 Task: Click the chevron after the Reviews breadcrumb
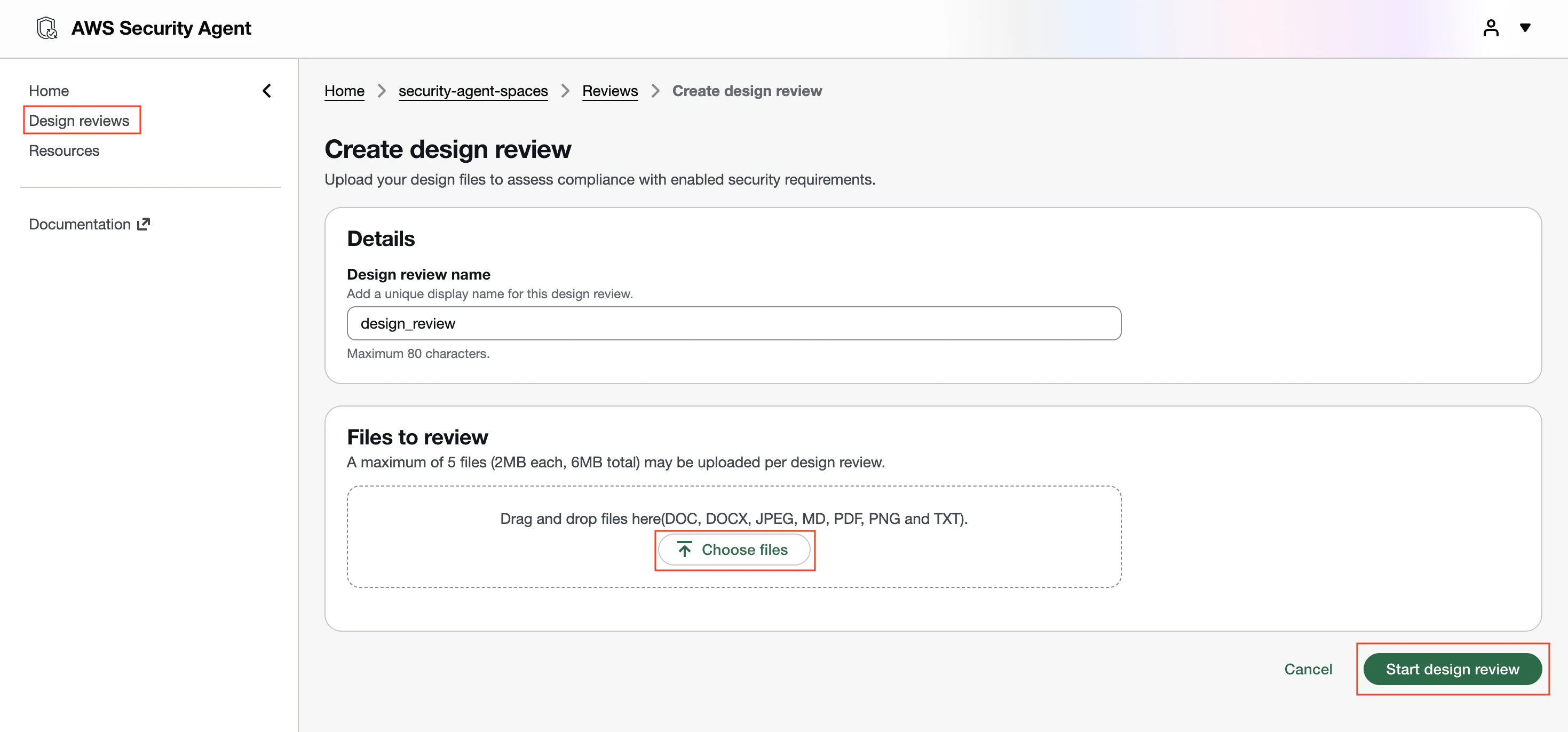(655, 91)
